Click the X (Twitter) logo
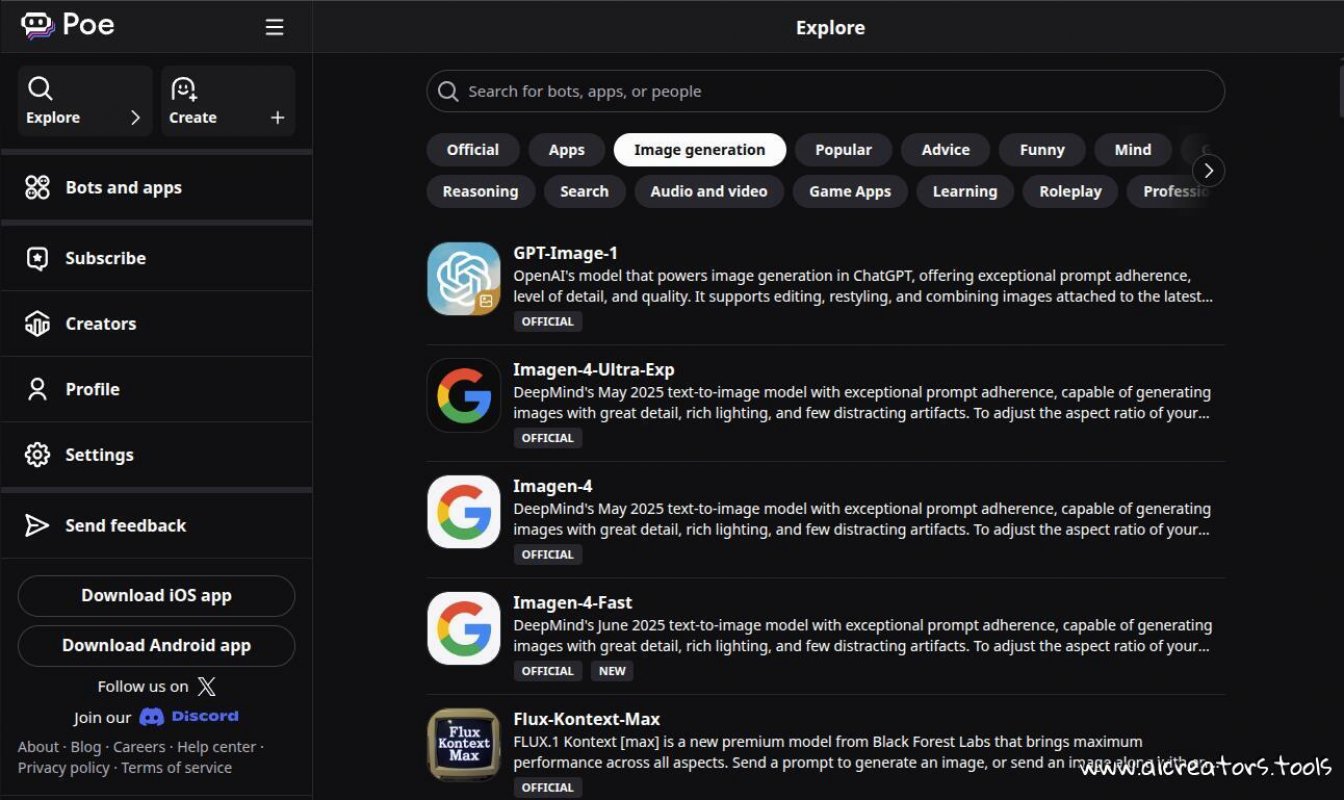Viewport: 1344px width, 800px height. [x=206, y=686]
